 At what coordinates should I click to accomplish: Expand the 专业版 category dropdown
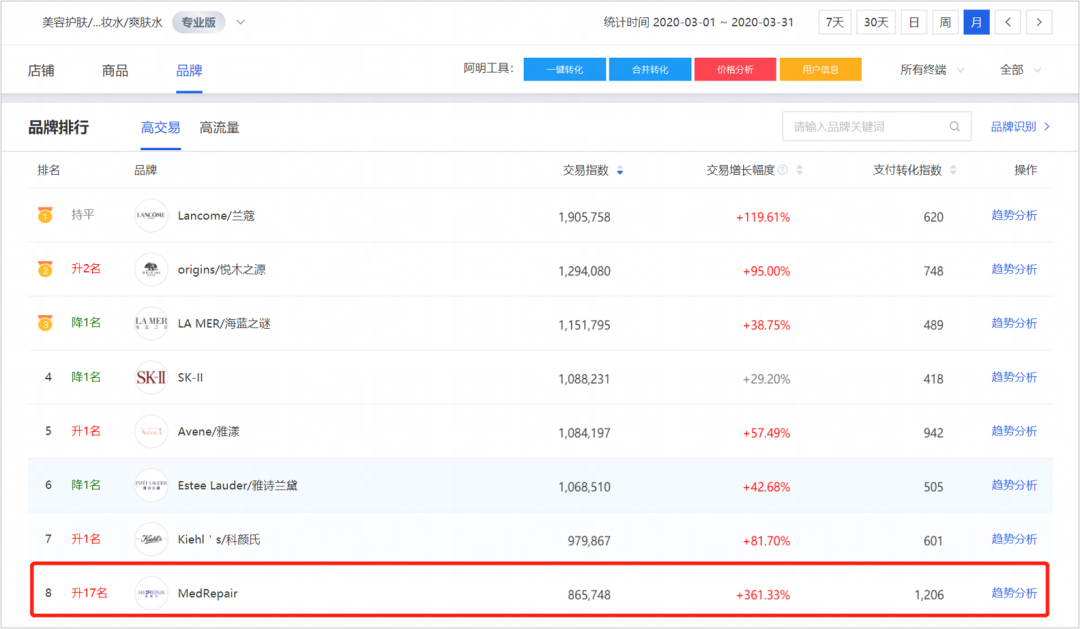tap(240, 22)
